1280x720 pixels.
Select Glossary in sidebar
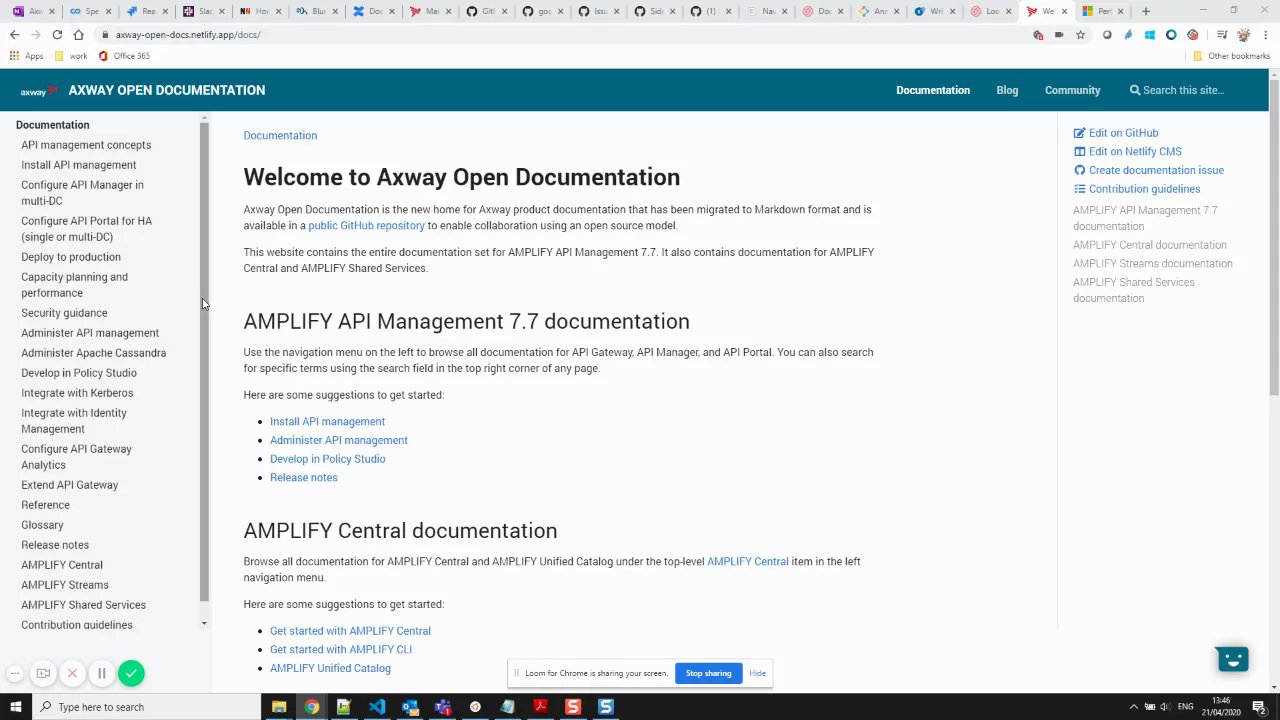pos(42,525)
